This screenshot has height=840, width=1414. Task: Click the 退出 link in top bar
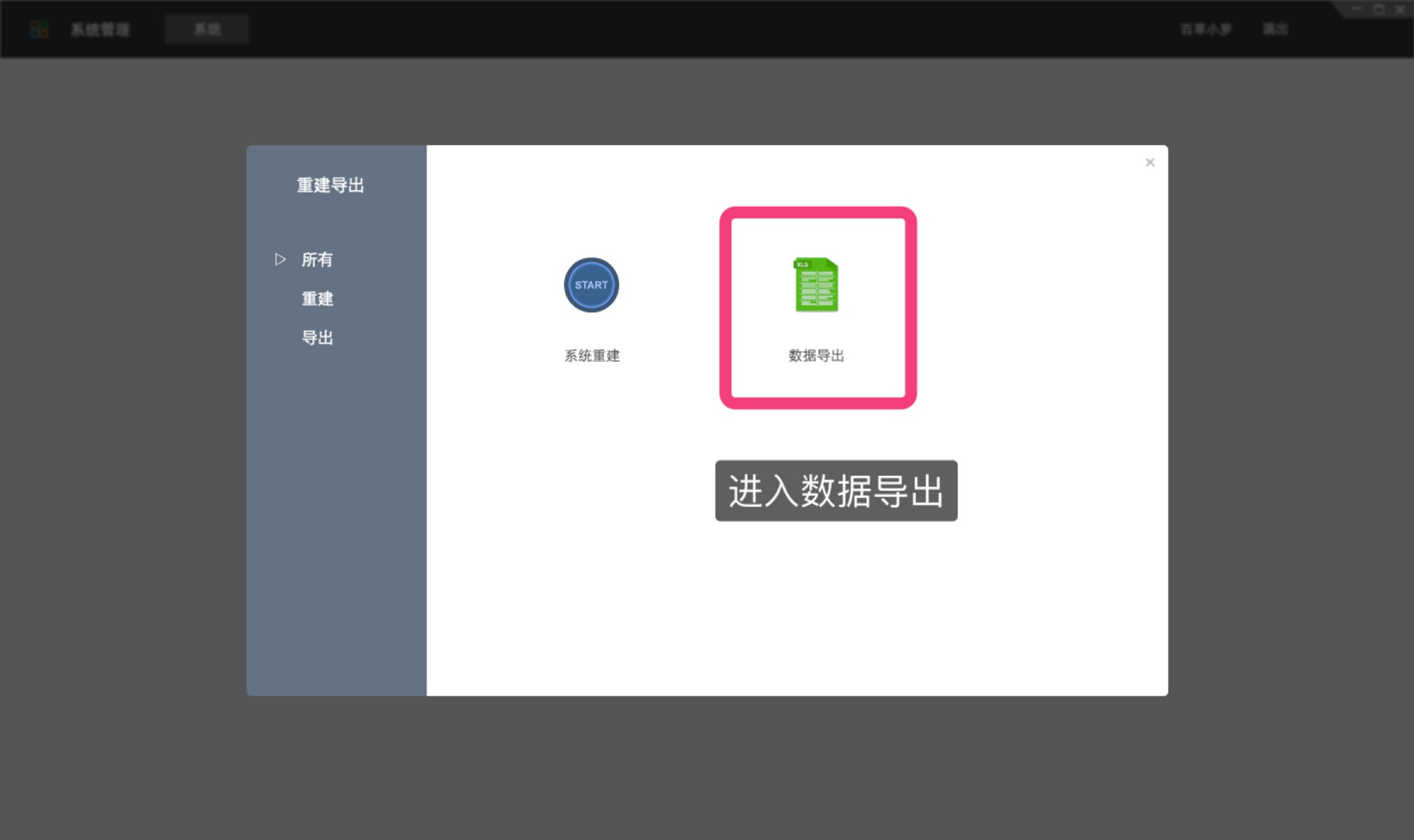[1275, 29]
